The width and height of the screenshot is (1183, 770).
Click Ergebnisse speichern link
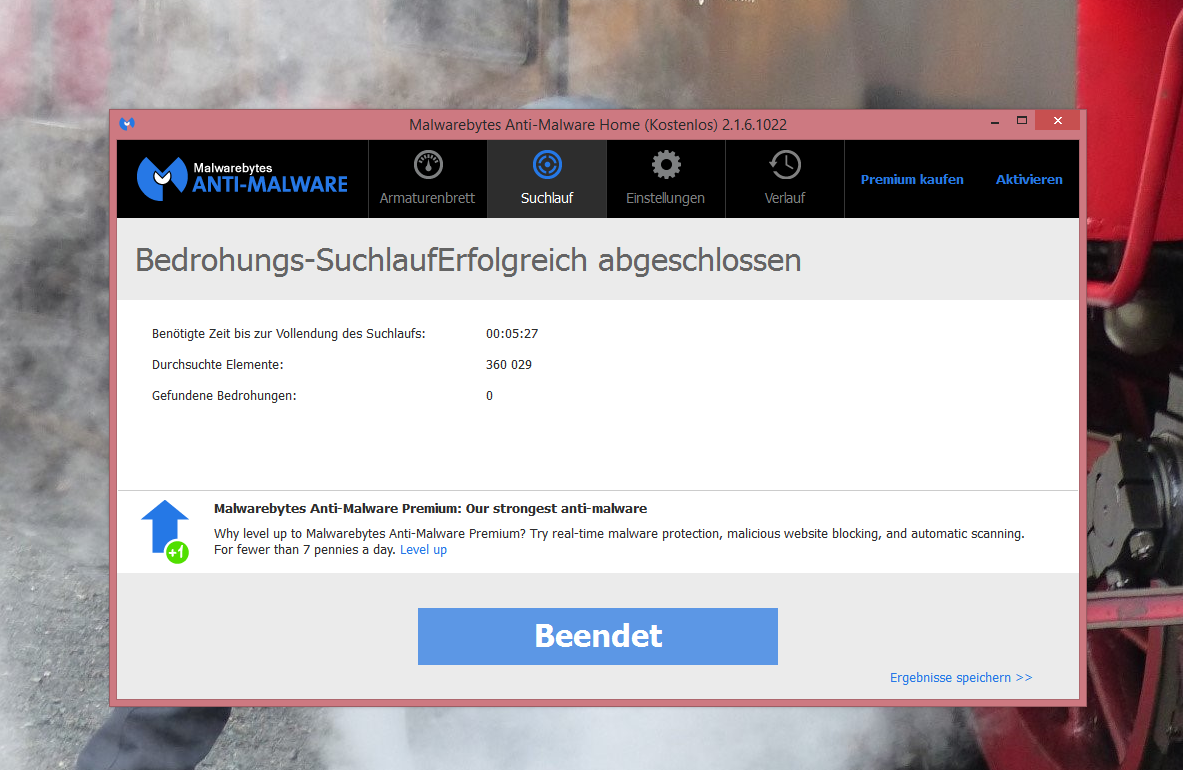click(960, 677)
